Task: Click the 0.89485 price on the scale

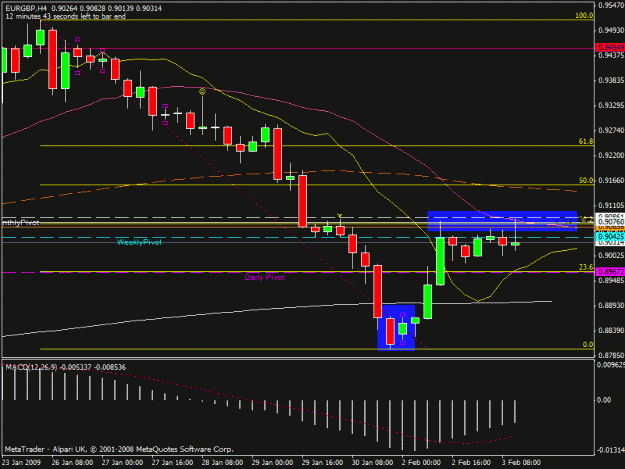Action: pyautogui.click(x=611, y=281)
